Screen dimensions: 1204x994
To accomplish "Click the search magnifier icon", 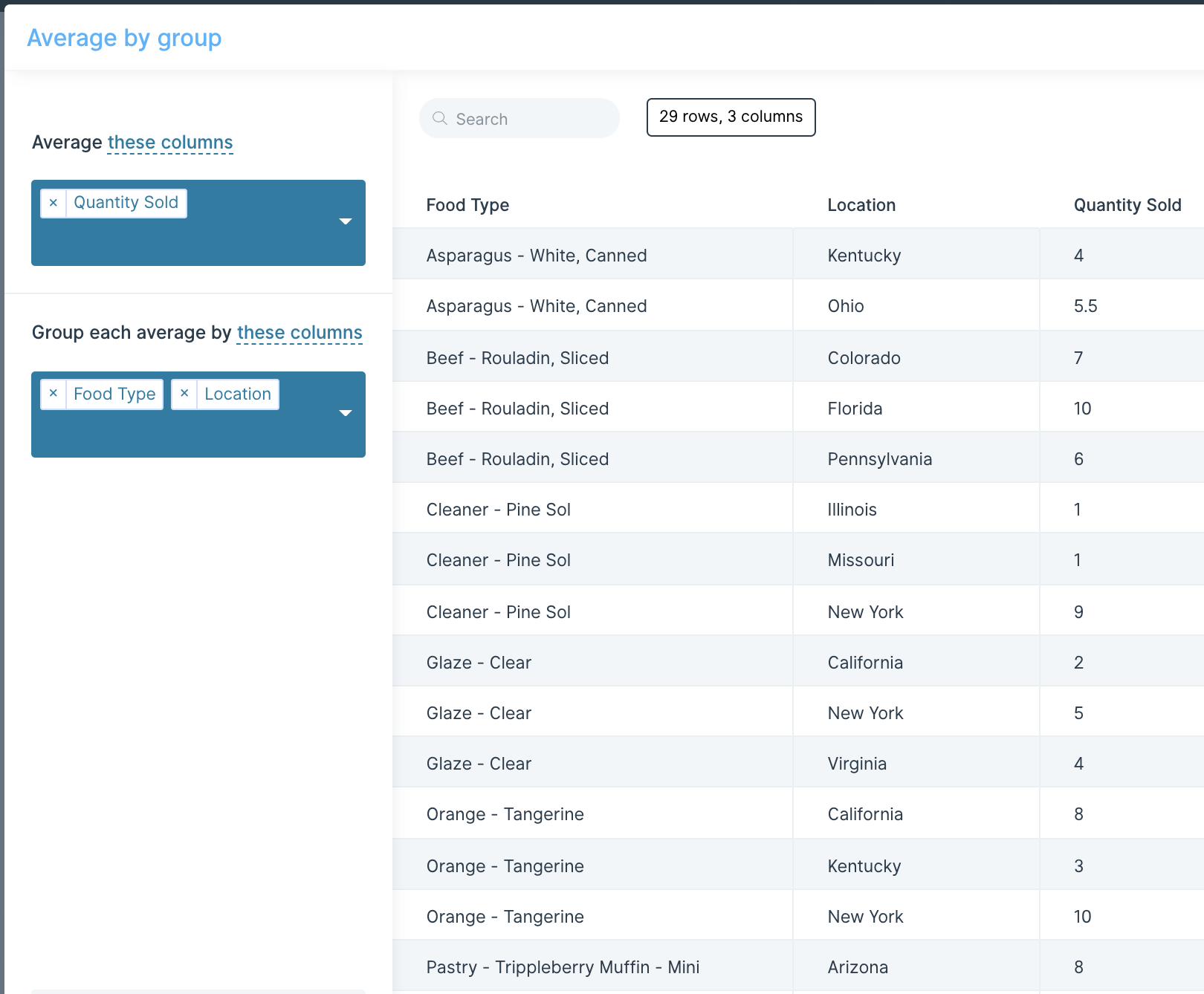I will [439, 119].
